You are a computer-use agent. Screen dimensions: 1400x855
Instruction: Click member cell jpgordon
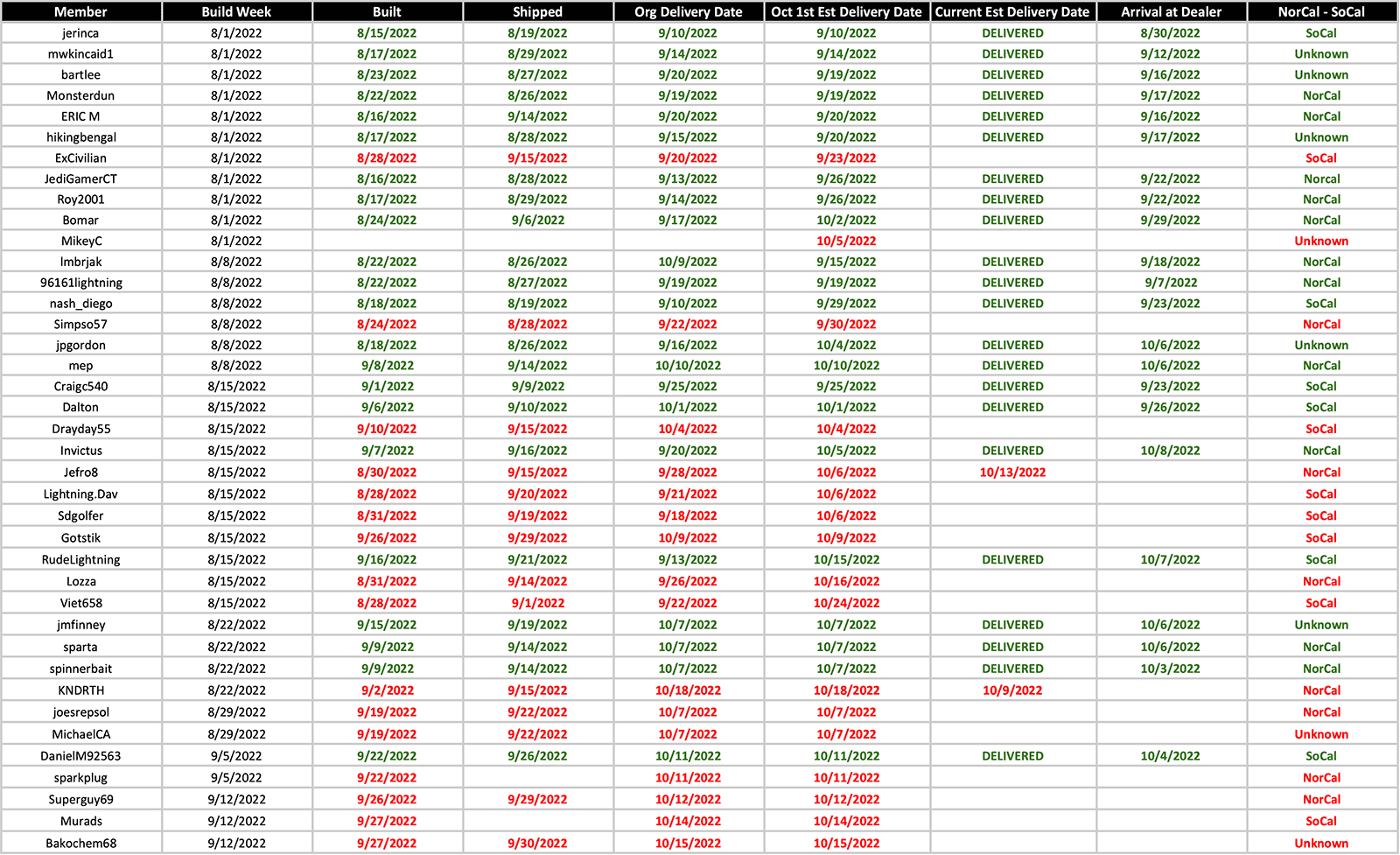[x=81, y=345]
